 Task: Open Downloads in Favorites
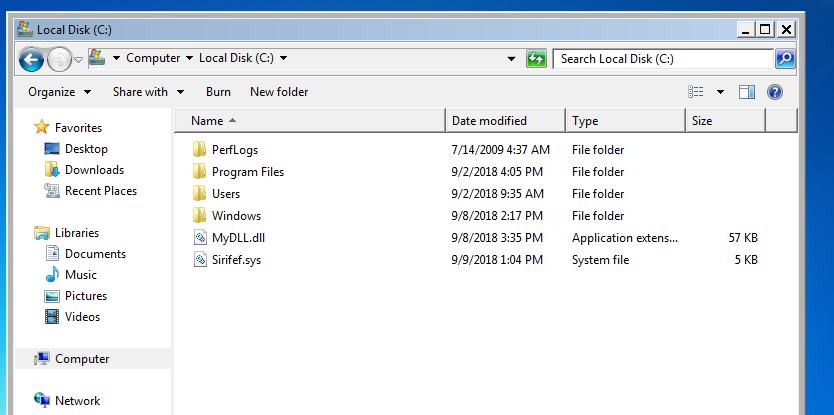[84, 170]
